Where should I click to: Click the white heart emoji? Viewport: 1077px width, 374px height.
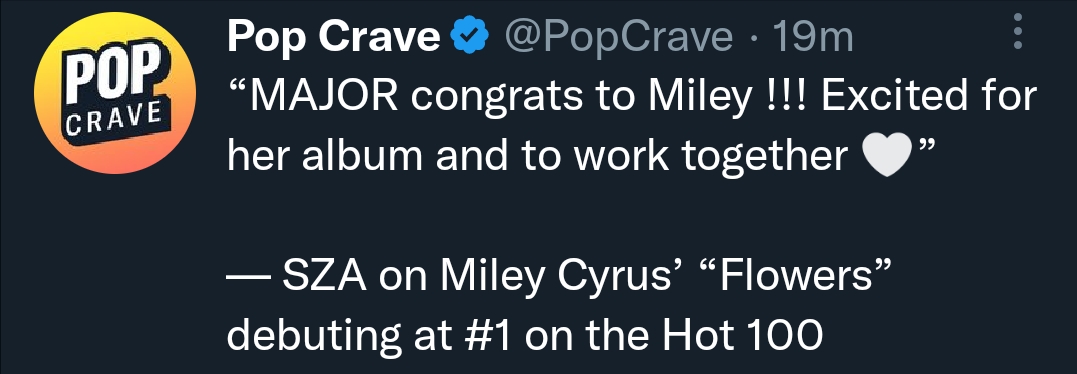pos(887,156)
